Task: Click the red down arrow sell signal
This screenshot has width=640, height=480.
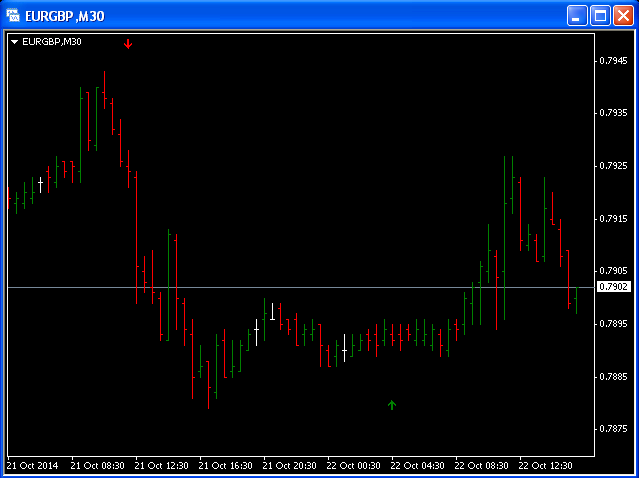Action: tap(128, 43)
